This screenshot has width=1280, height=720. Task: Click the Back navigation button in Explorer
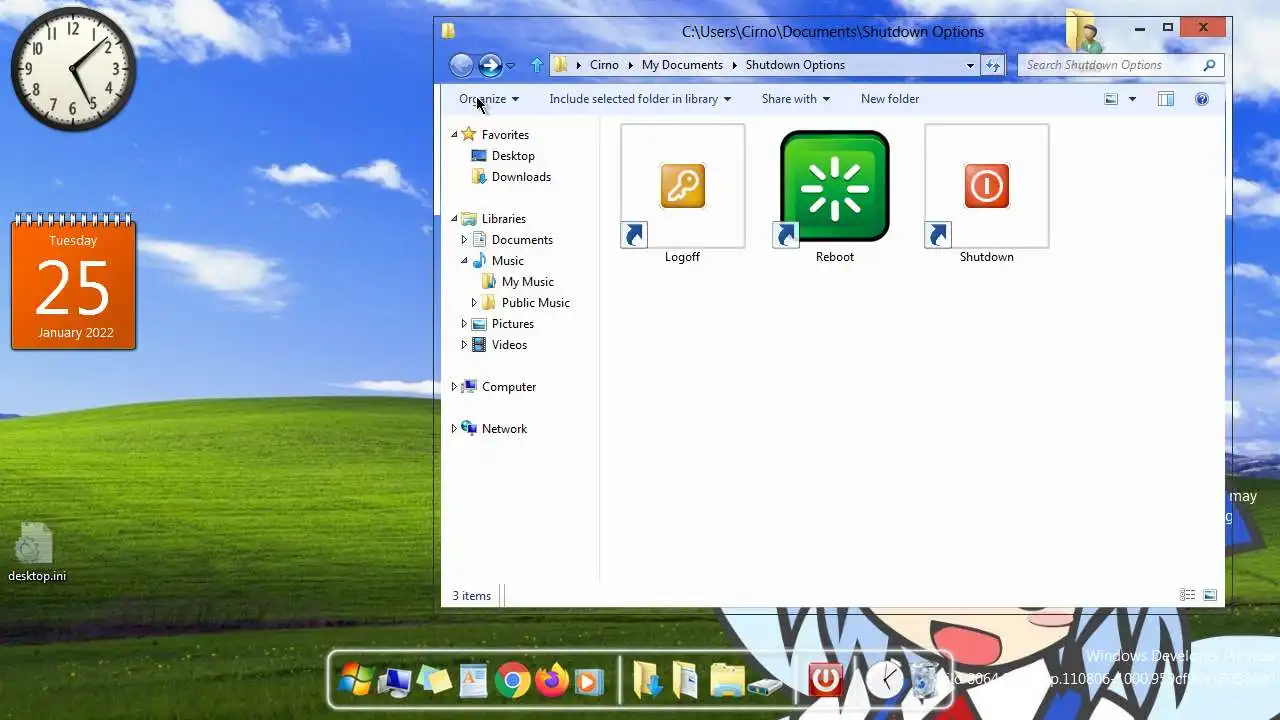pyautogui.click(x=461, y=65)
